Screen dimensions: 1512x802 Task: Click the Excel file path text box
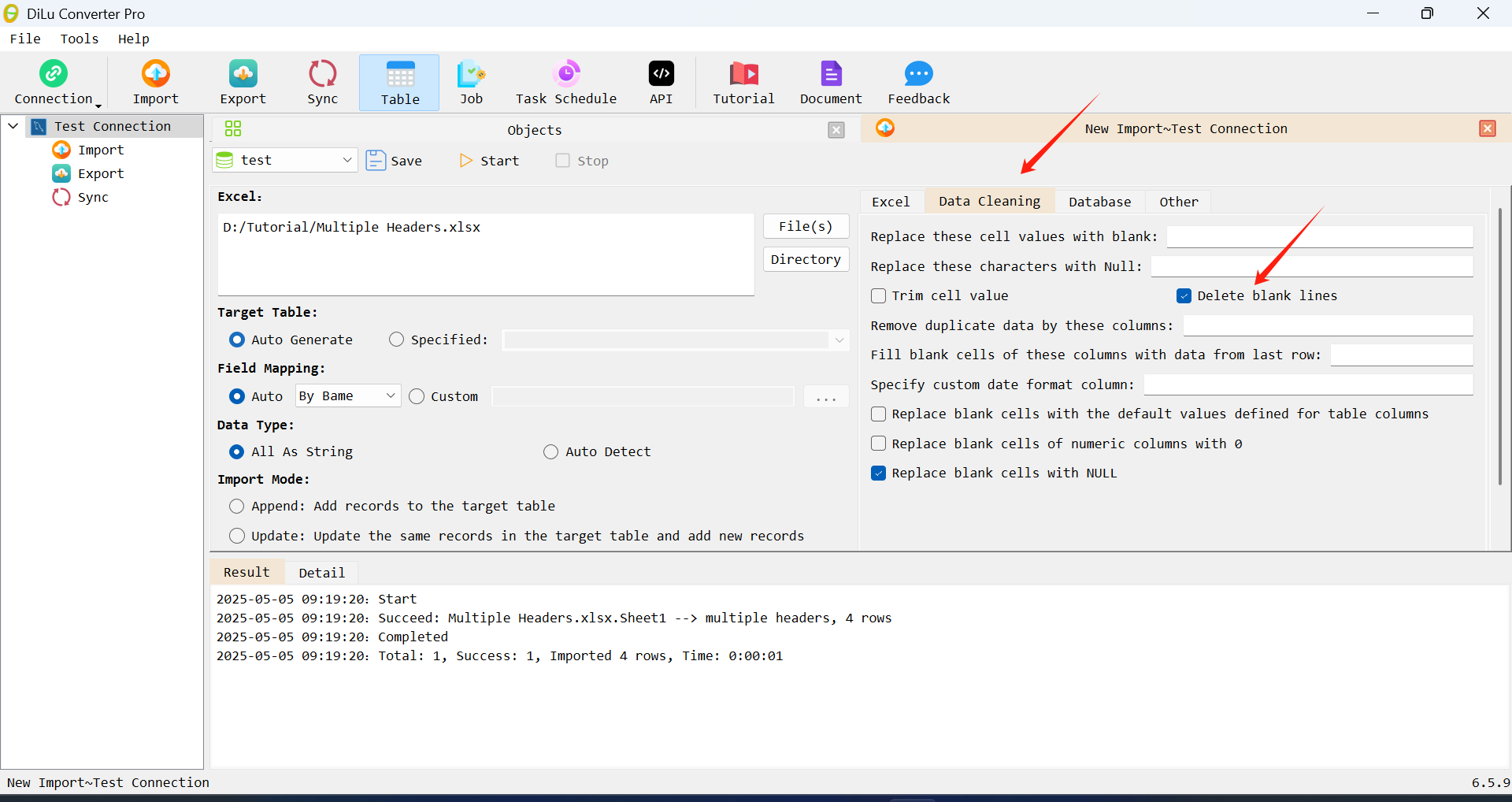coord(486,254)
